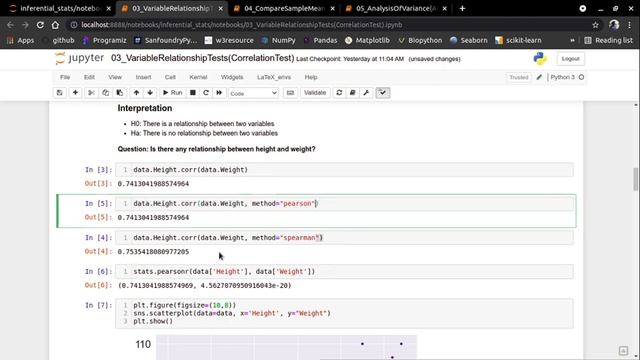The width and height of the screenshot is (640, 360).
Task: Restart the kernel icon
Action: [x=206, y=93]
